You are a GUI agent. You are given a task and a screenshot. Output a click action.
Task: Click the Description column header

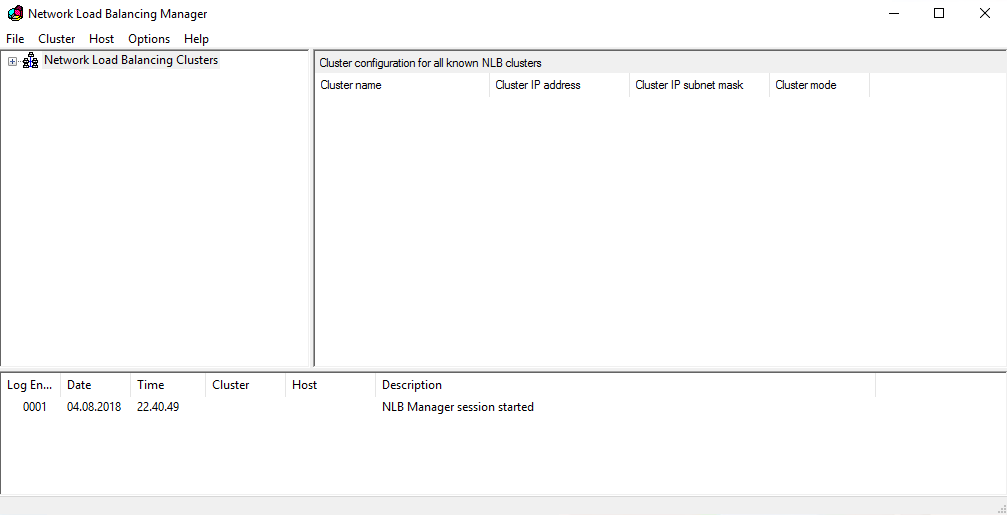pos(624,385)
